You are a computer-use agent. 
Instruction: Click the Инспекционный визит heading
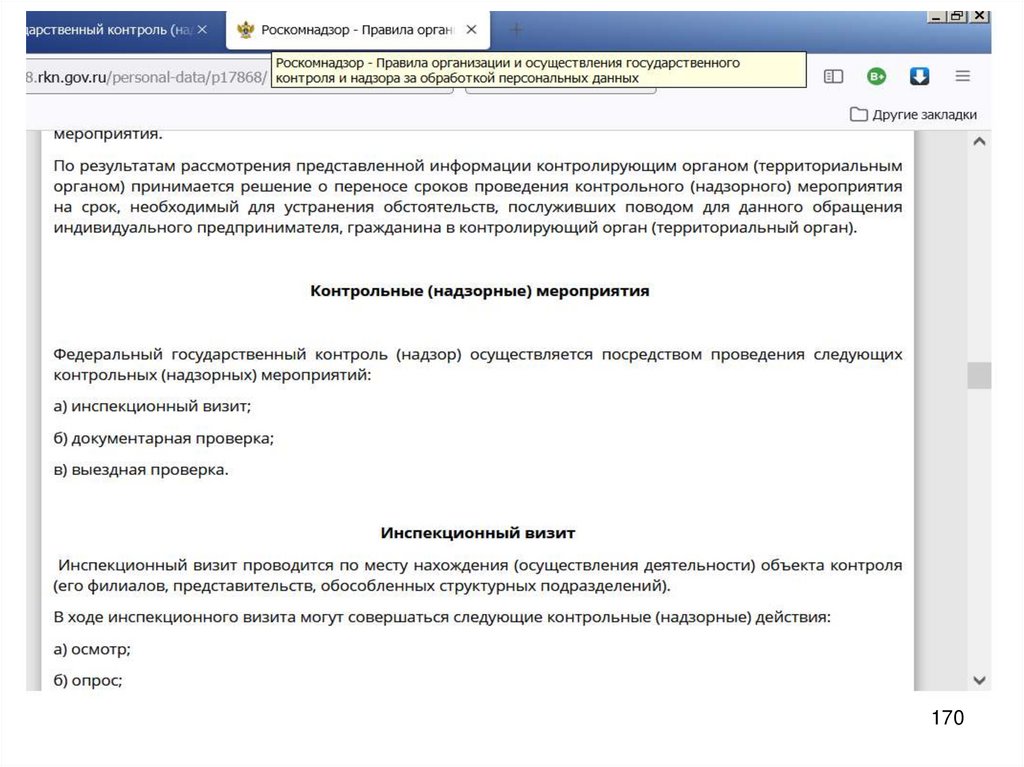point(478,533)
